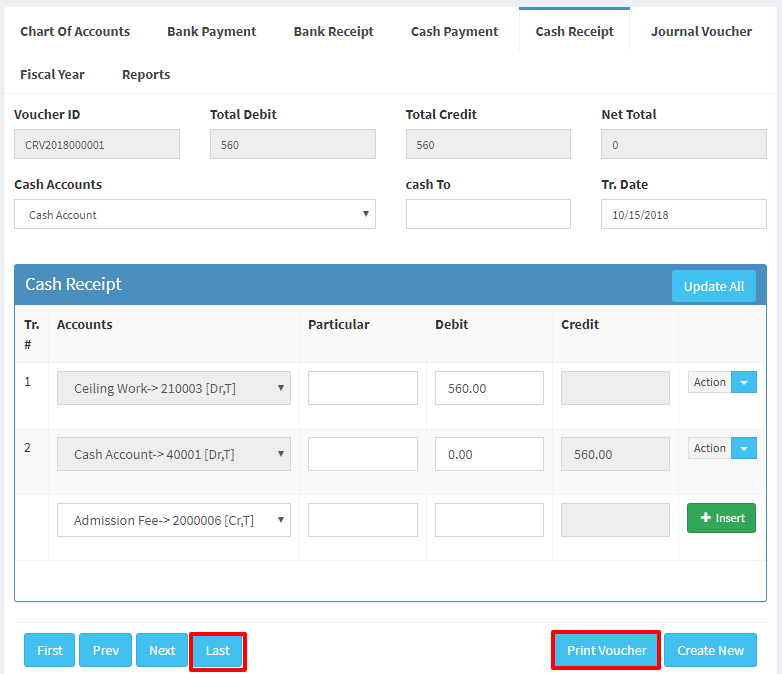
Task: Go to the Cash Payment tab
Action: [454, 31]
